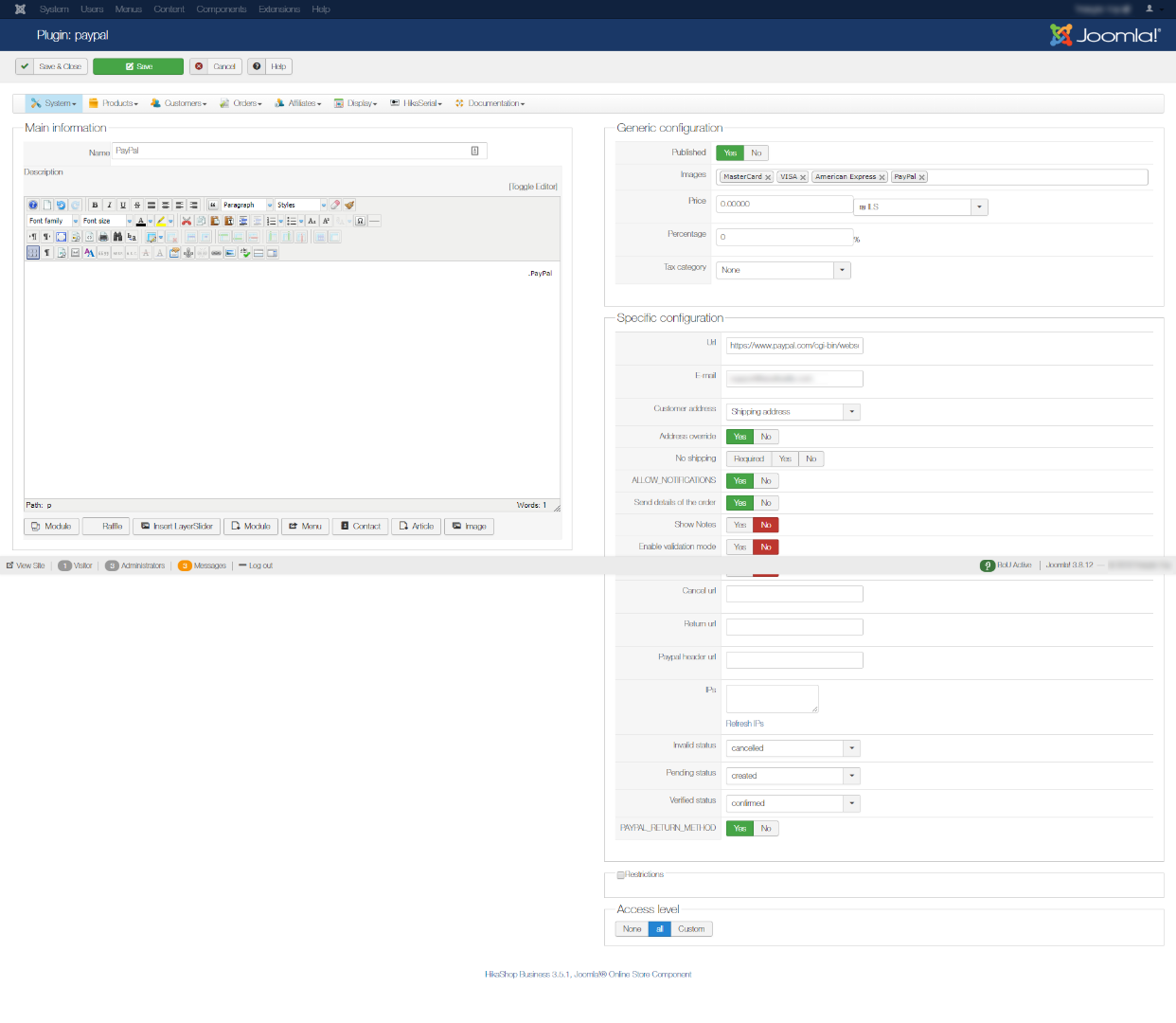
Task: Insert horizontal rule in editor
Action: (x=374, y=221)
